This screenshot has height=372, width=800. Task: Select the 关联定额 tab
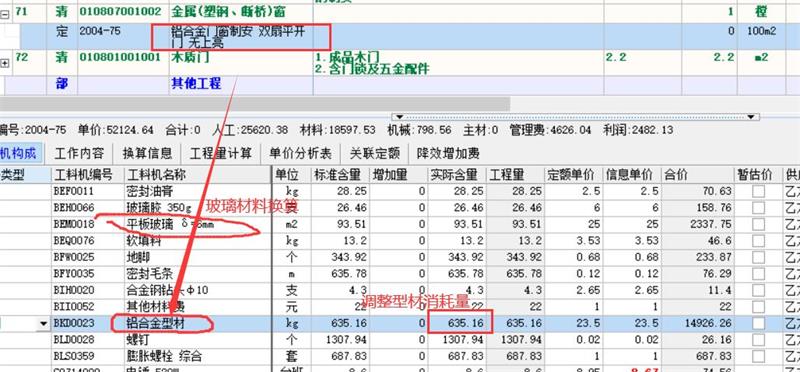point(374,153)
